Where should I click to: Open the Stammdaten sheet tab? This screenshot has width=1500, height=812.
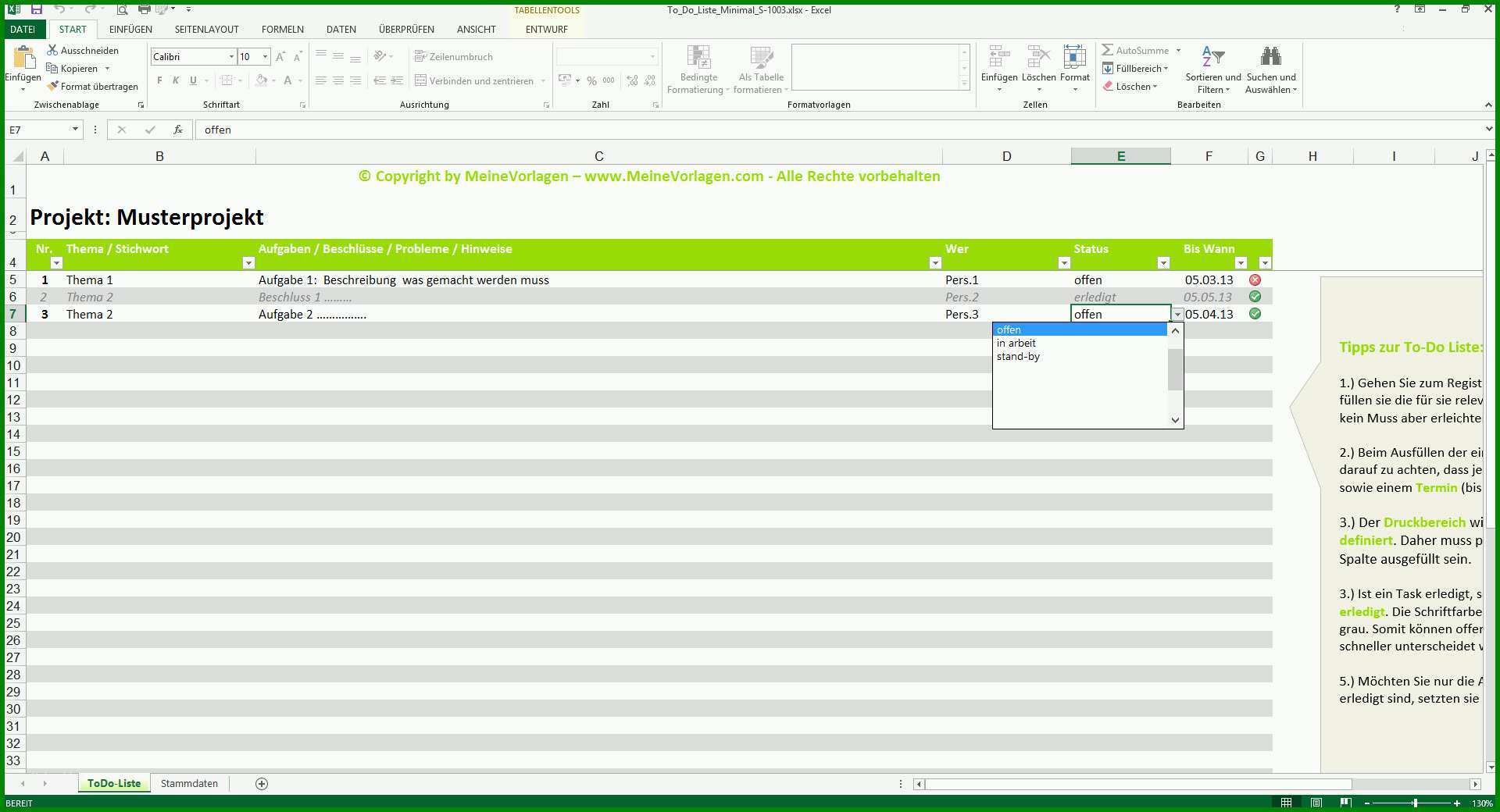pos(189,783)
